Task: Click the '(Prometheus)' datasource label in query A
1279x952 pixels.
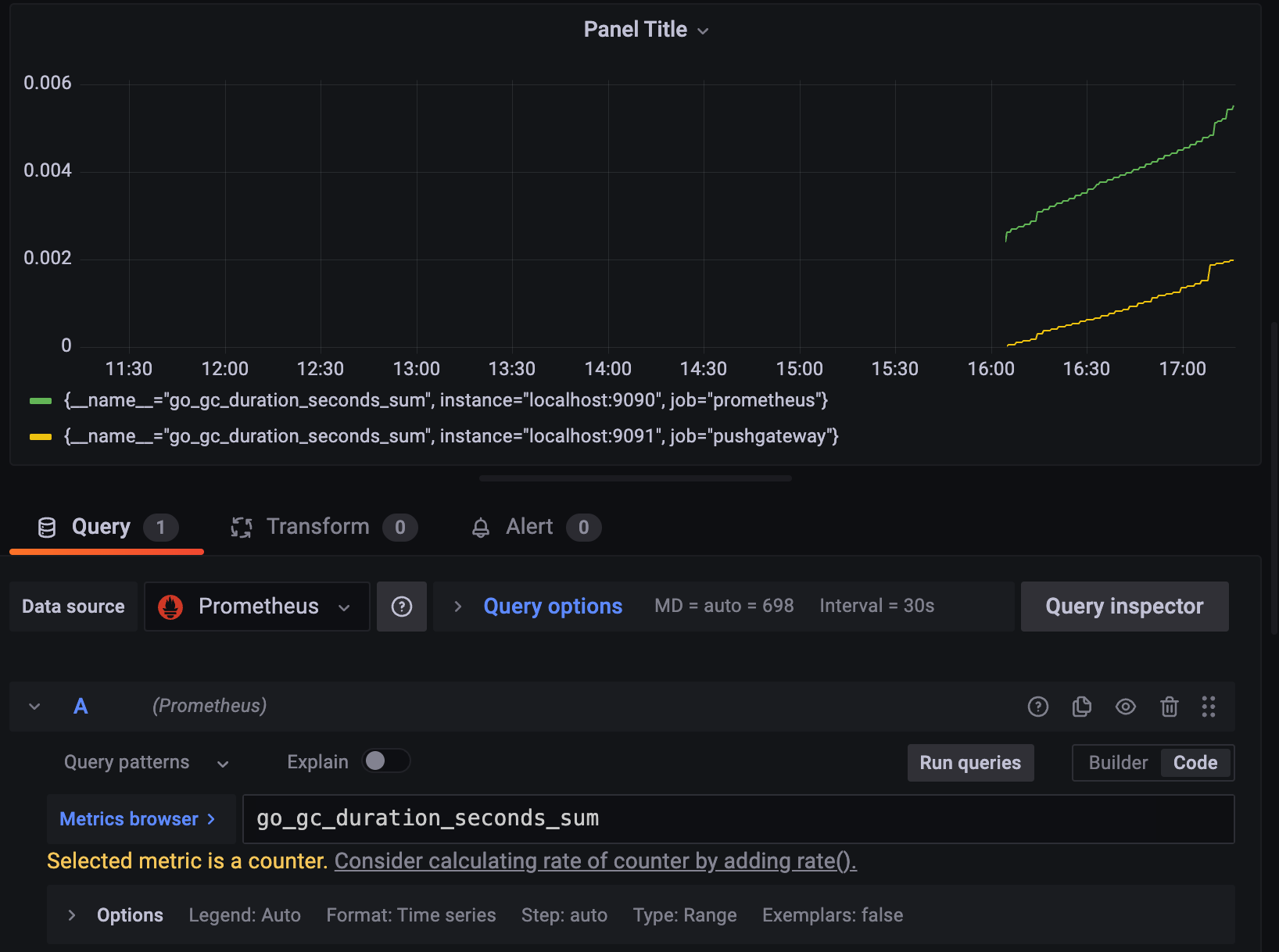Action: [210, 706]
